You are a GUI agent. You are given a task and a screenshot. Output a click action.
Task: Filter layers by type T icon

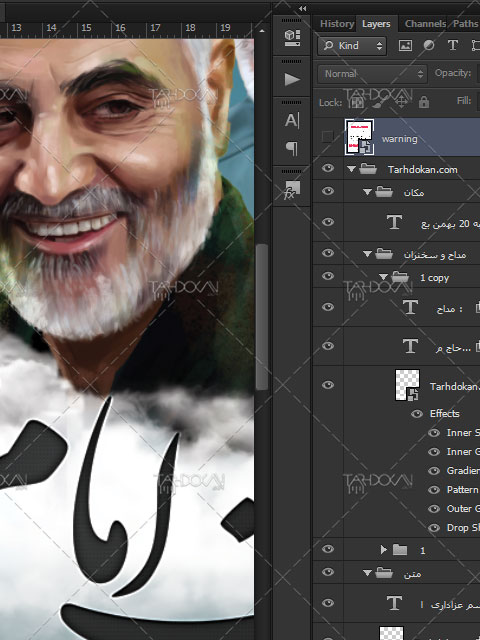[453, 45]
